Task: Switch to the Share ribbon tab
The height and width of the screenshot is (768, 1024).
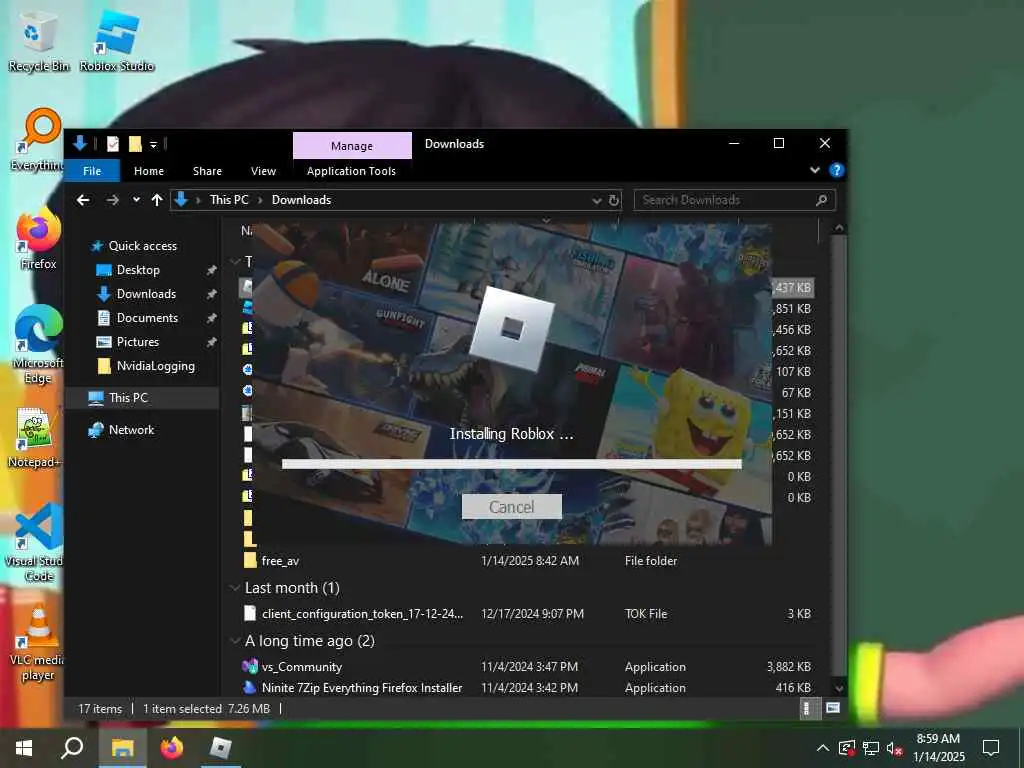Action: click(207, 171)
